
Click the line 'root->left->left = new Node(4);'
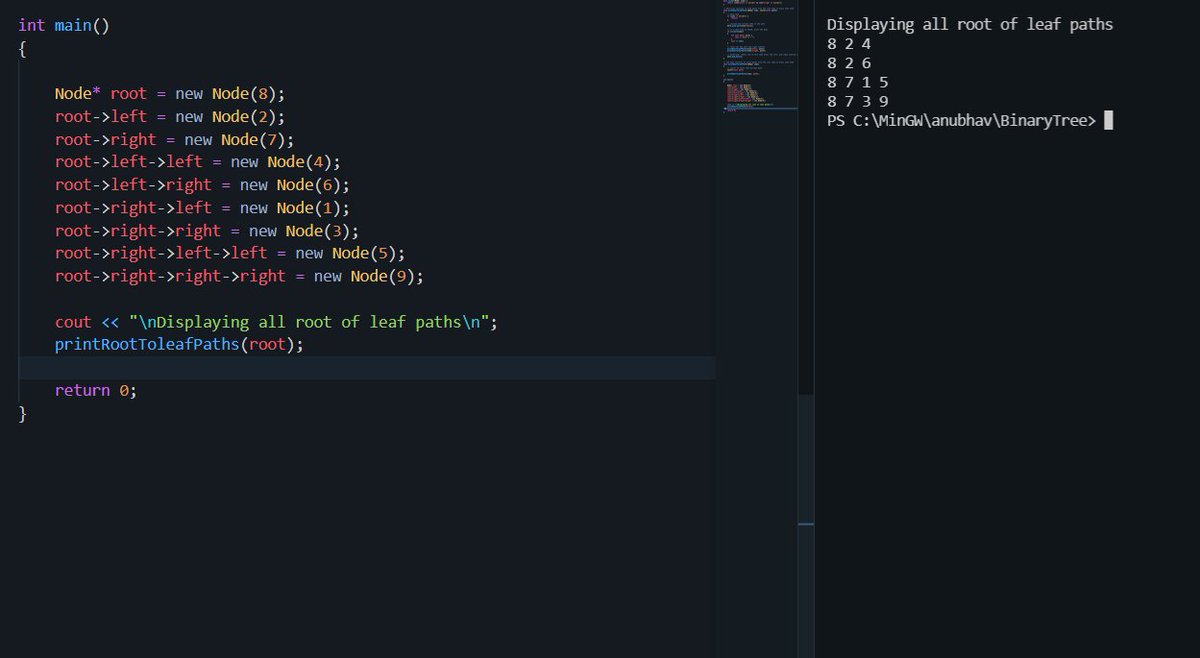(198, 162)
